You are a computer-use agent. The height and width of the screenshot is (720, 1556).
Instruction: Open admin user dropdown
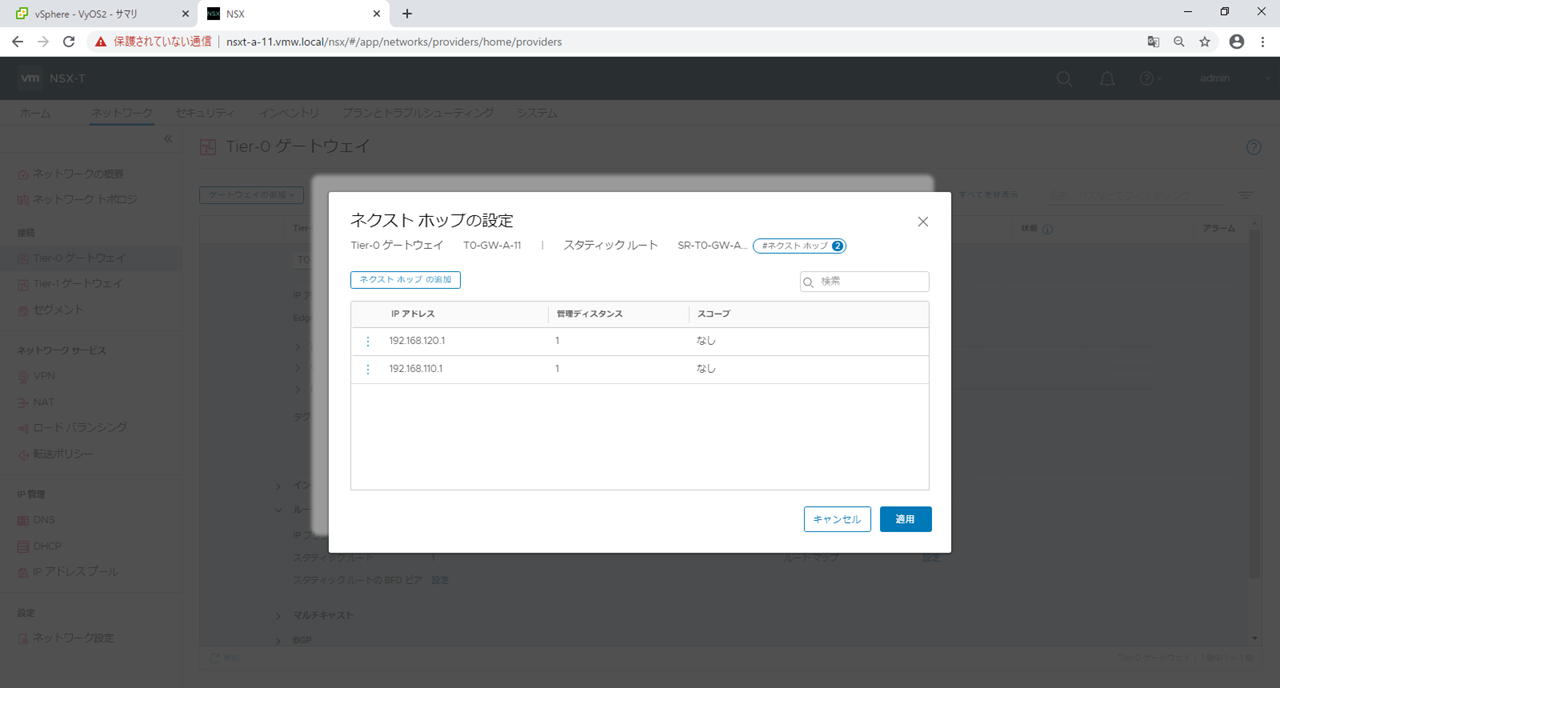pyautogui.click(x=1235, y=79)
